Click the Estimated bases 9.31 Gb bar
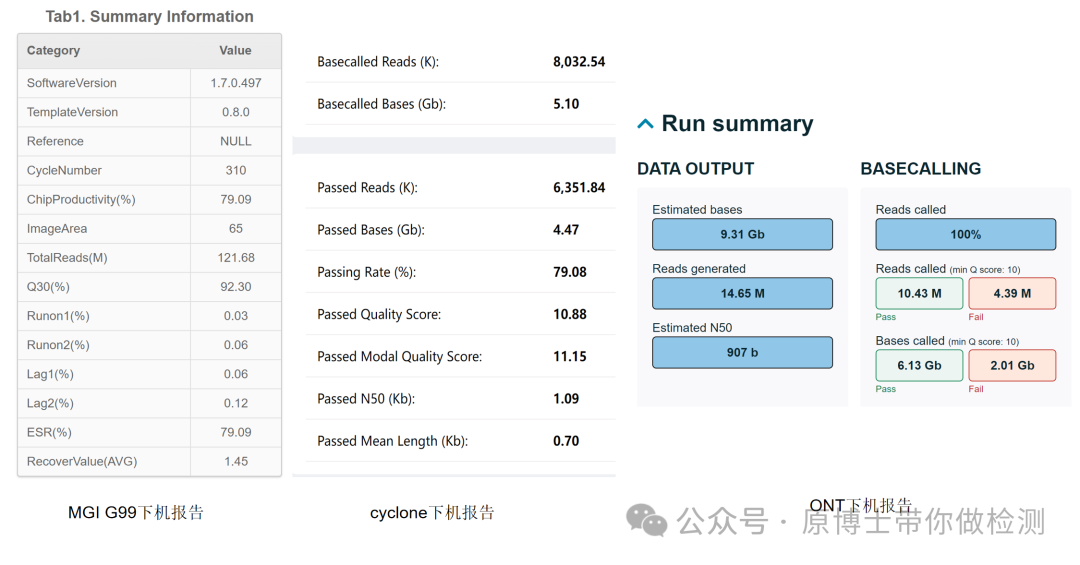Viewport: 1080px width, 565px height. point(742,234)
